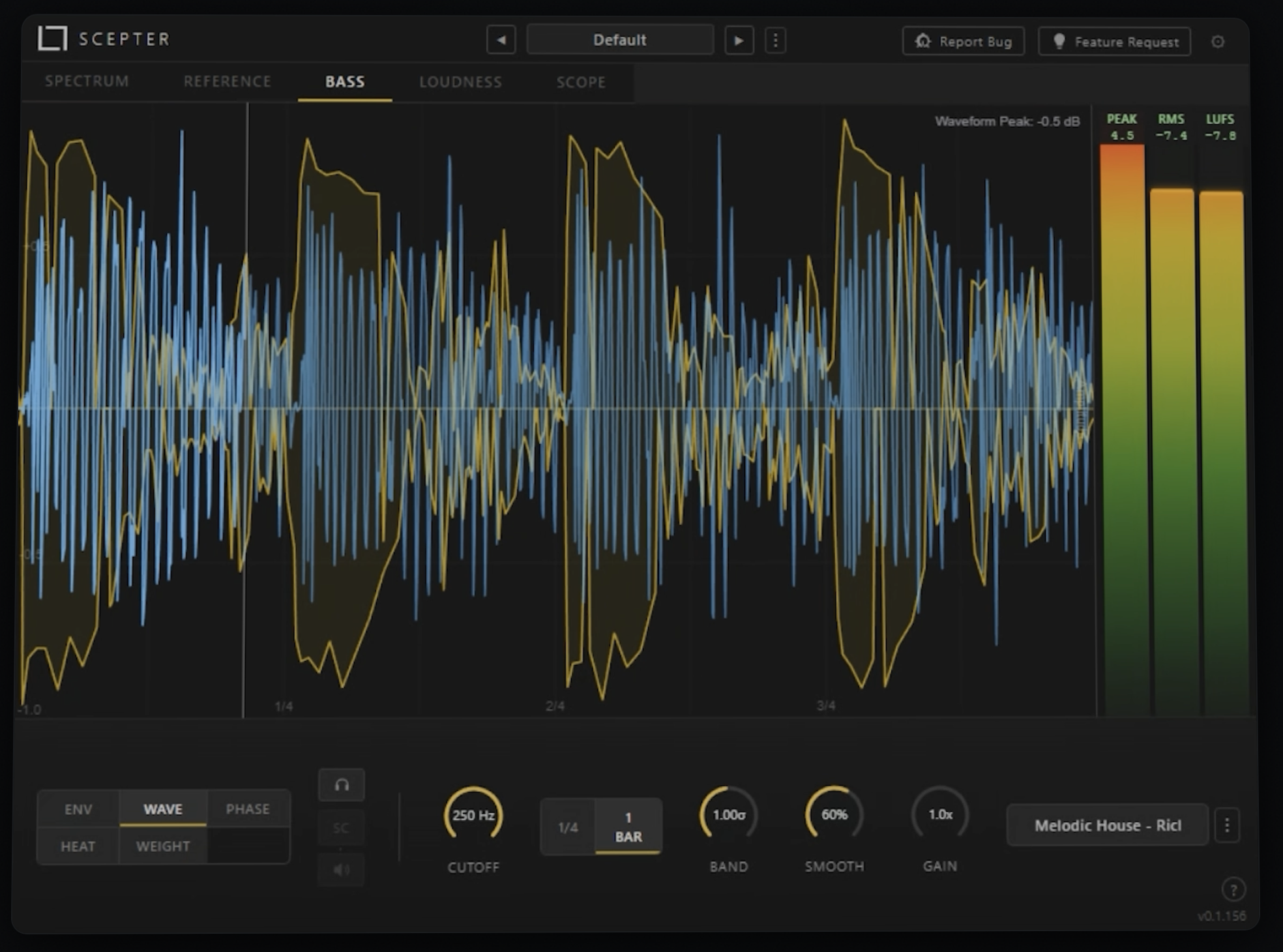Enable PHASE display mode
The height and width of the screenshot is (952, 1283).
[248, 809]
